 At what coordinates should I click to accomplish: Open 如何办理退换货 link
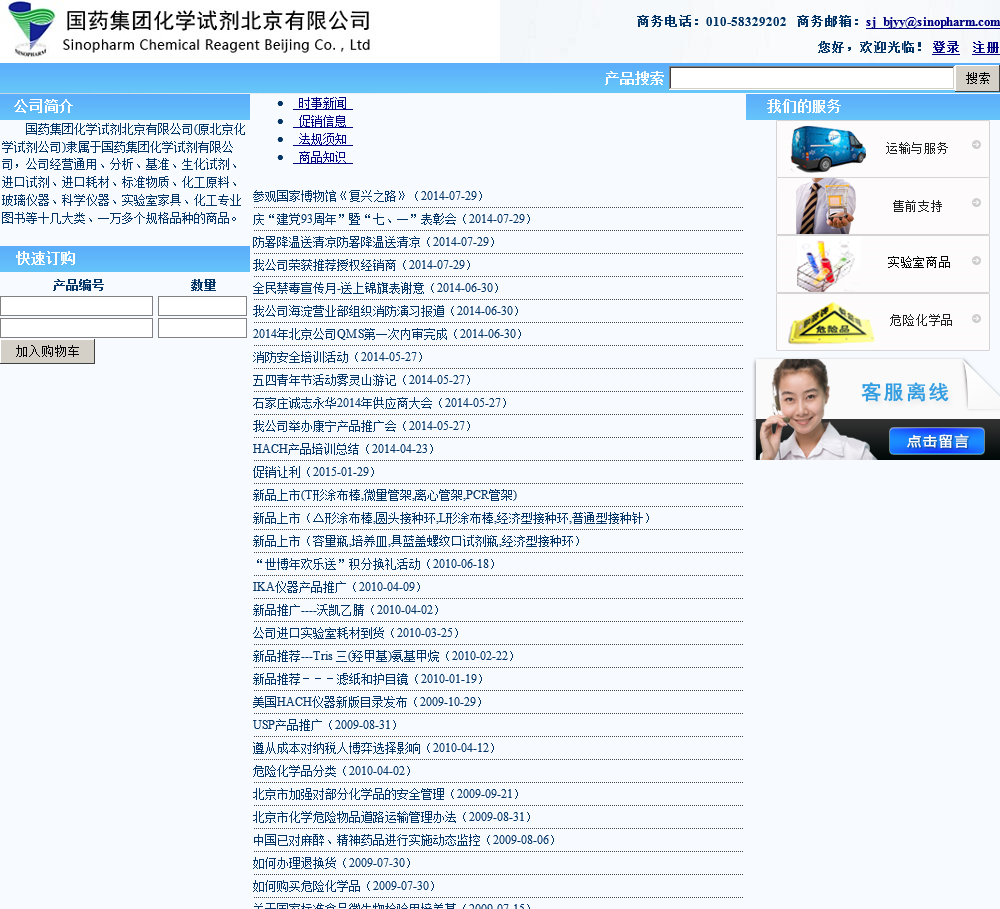click(x=332, y=863)
